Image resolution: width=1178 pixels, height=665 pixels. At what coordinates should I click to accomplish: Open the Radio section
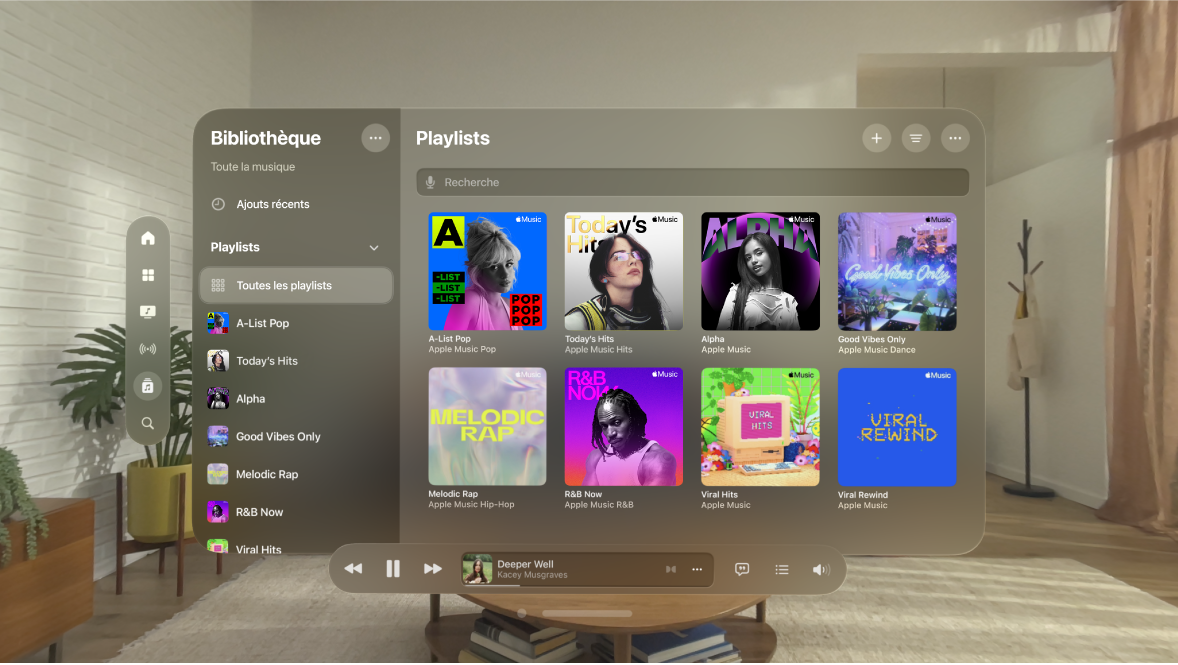click(148, 348)
